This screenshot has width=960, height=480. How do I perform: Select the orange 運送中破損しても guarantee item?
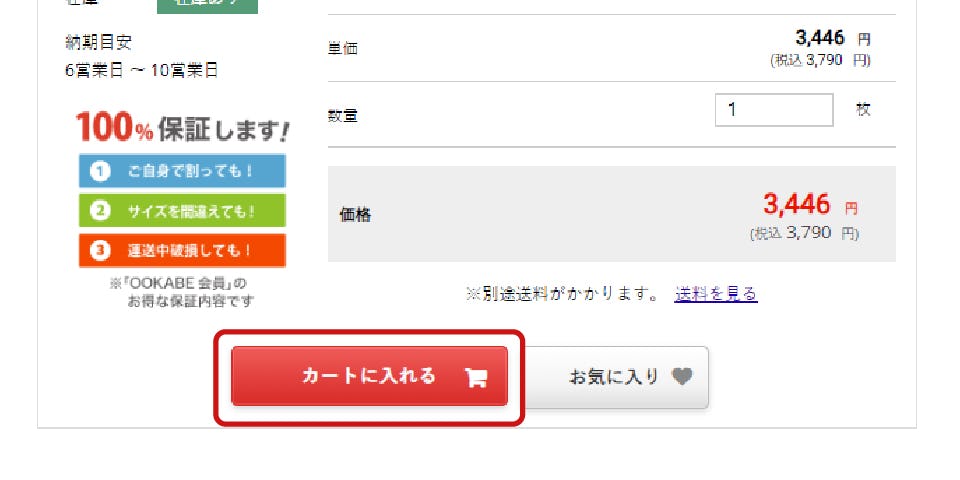(182, 250)
